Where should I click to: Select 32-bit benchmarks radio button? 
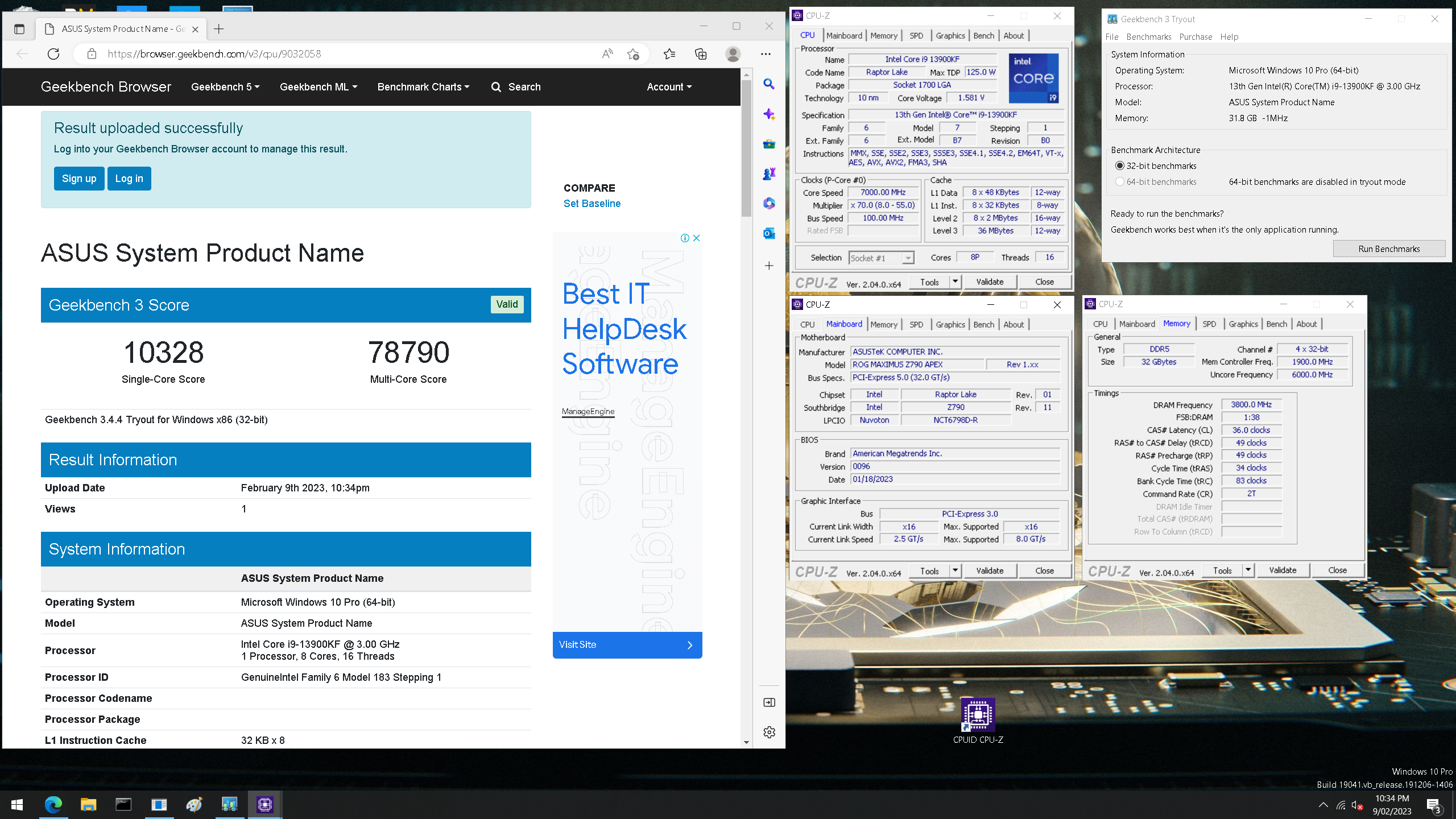[1120, 166]
